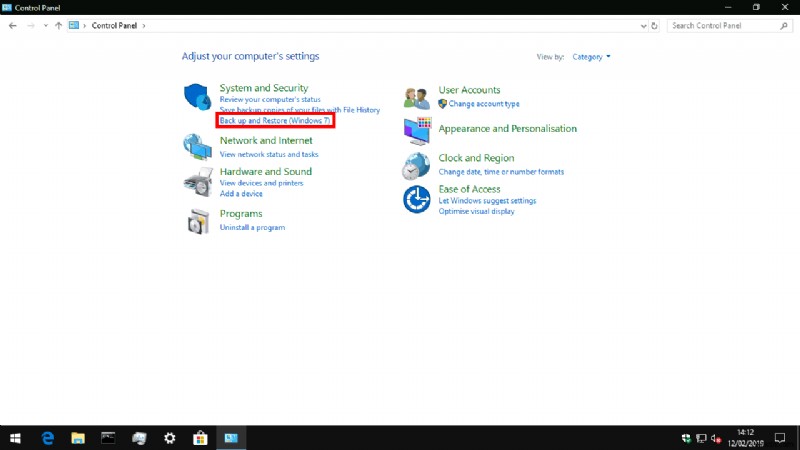Refresh the Control Panel view
Image resolution: width=800 pixels, height=450 pixels.
coord(654,26)
